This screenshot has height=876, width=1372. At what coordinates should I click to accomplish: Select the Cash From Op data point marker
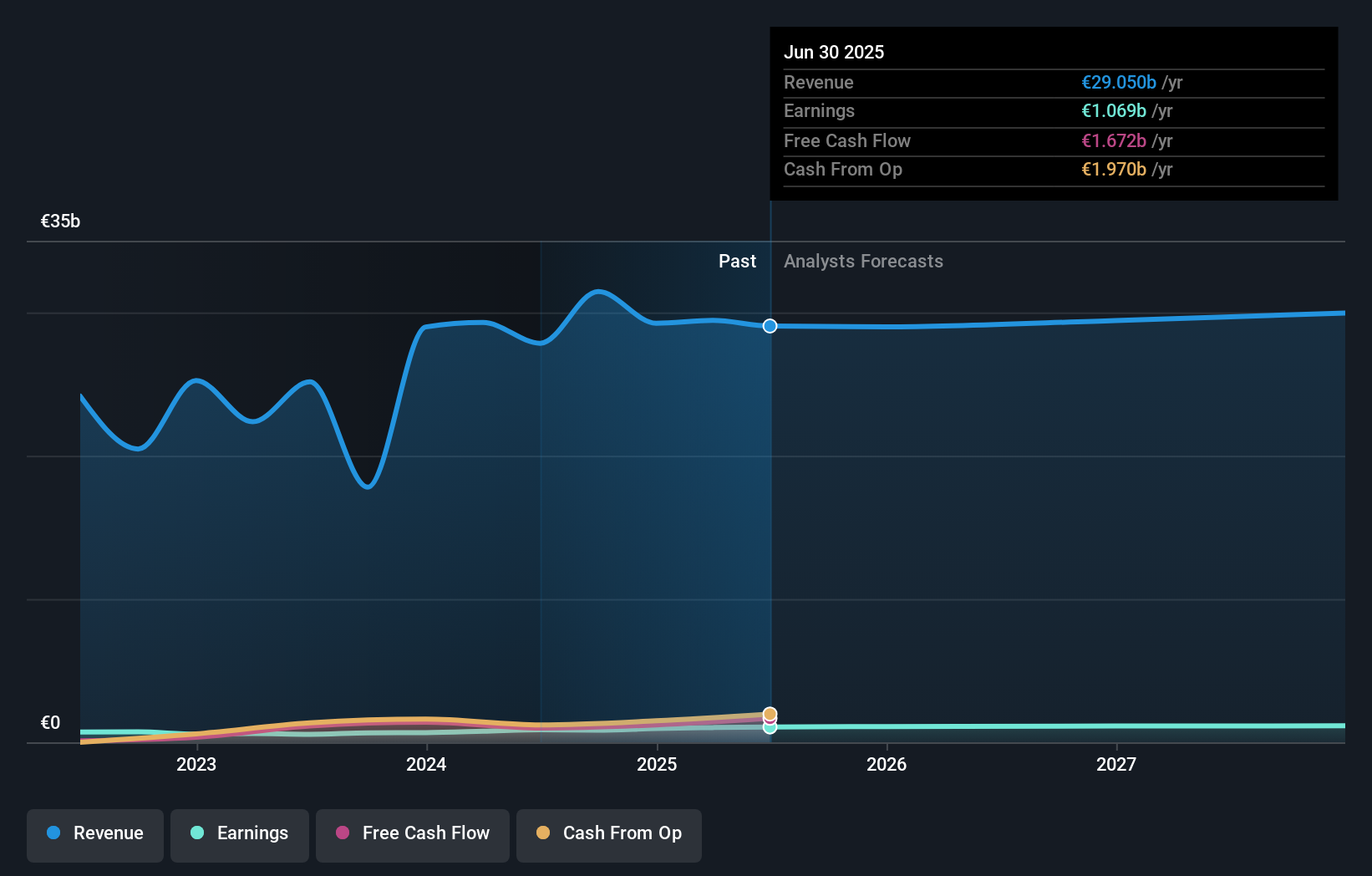tap(770, 714)
